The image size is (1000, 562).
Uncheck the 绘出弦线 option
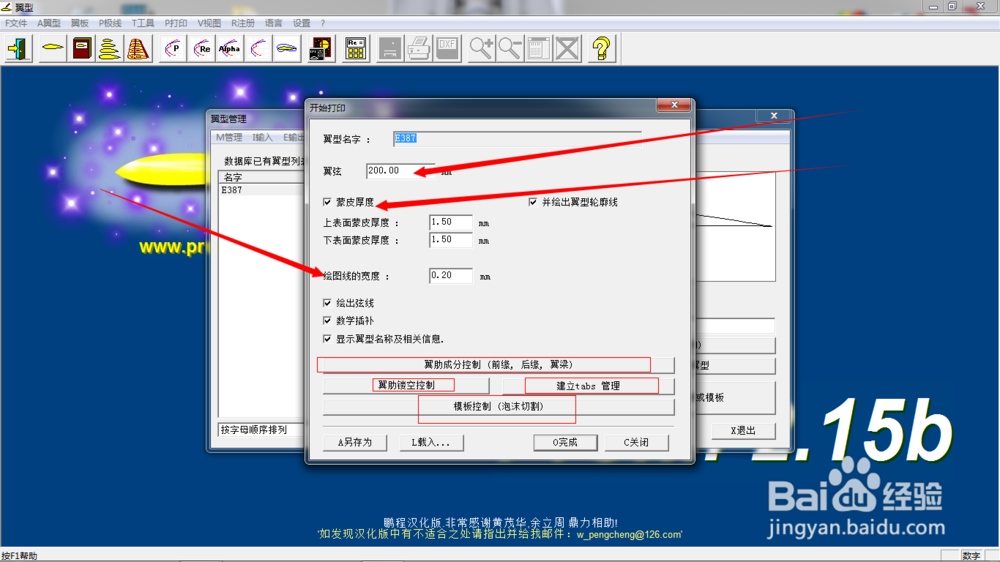(x=327, y=303)
